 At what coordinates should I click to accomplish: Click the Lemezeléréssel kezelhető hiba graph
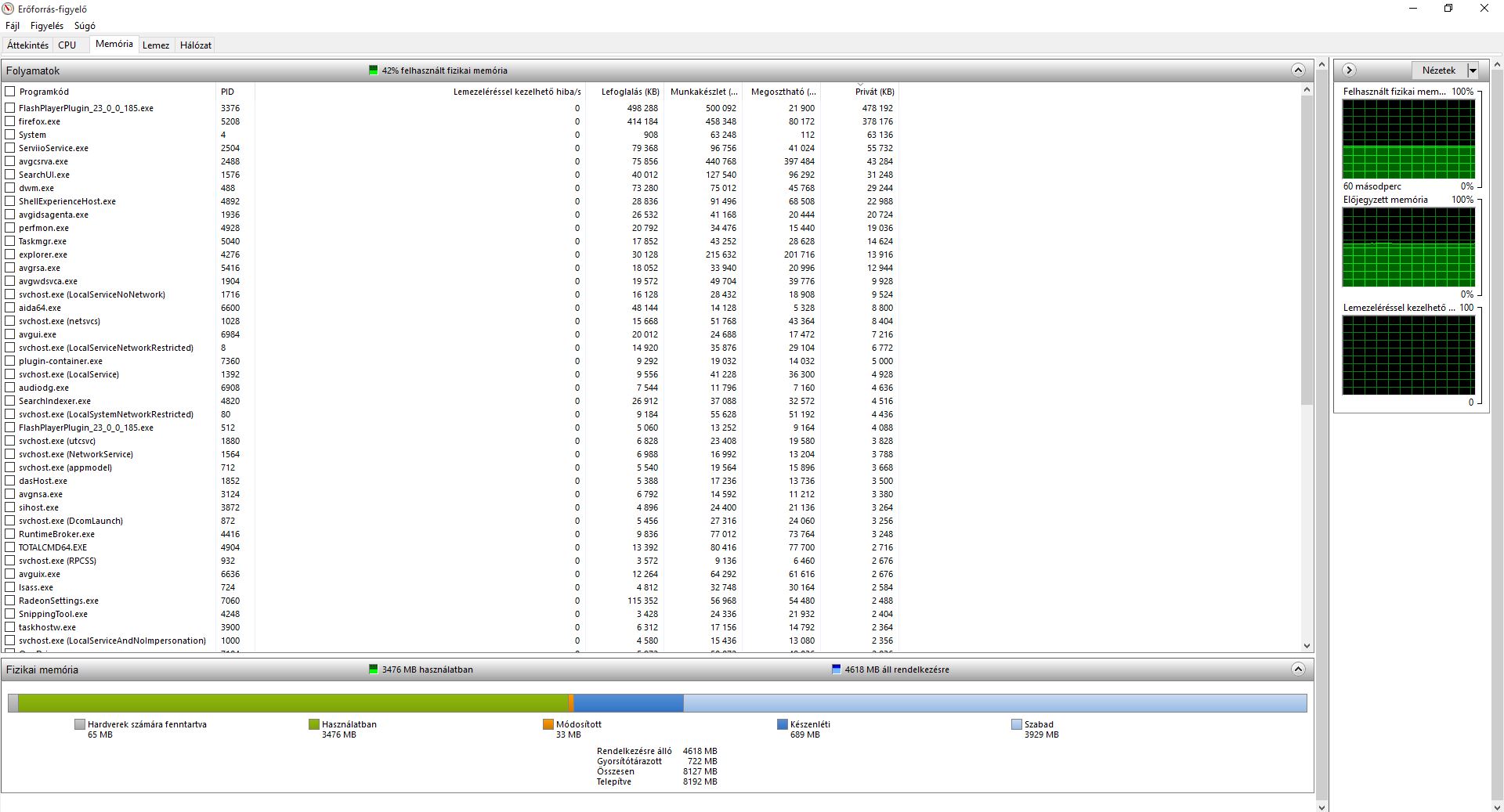coord(1408,355)
